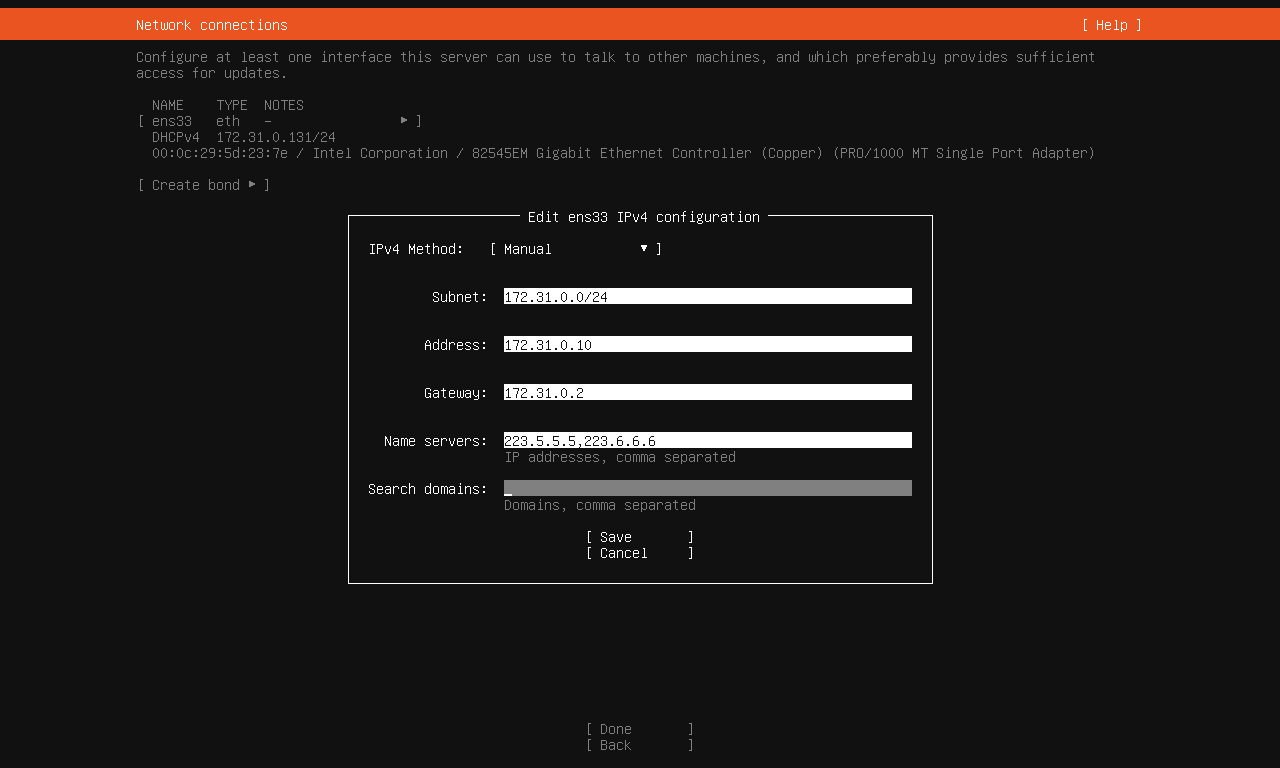The width and height of the screenshot is (1280, 768).
Task: Open the Help menu in header
Action: (x=1111, y=25)
